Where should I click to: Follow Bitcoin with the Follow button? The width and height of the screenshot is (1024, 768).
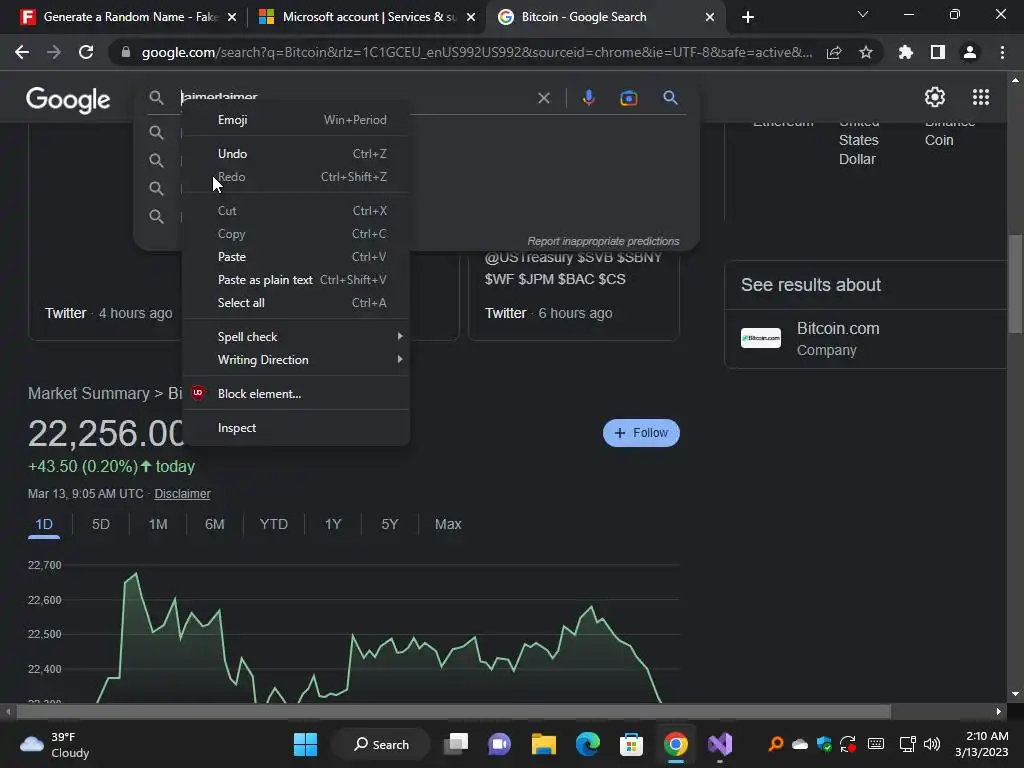pos(641,433)
